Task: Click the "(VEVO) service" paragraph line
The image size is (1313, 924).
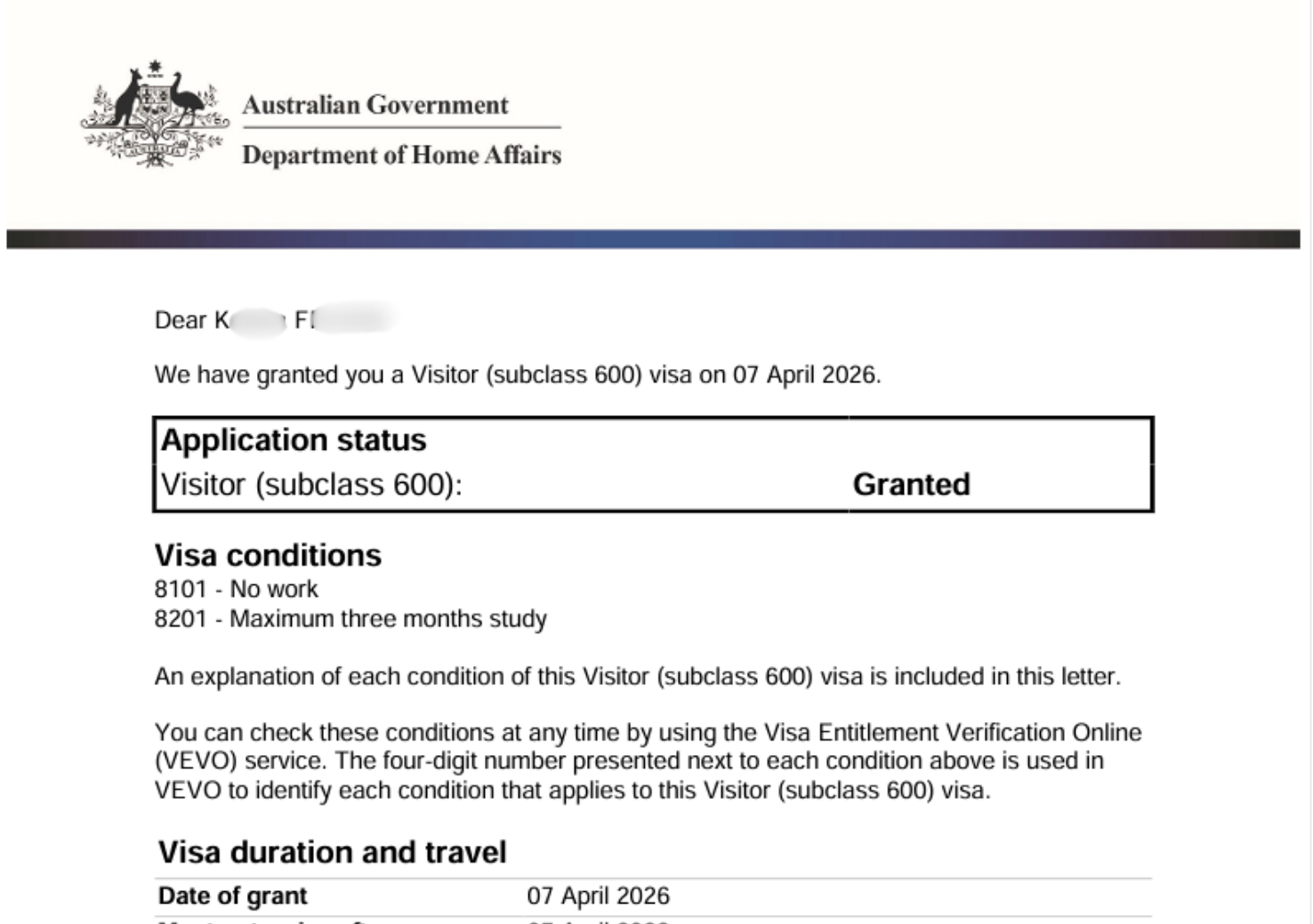Action: 629,761
